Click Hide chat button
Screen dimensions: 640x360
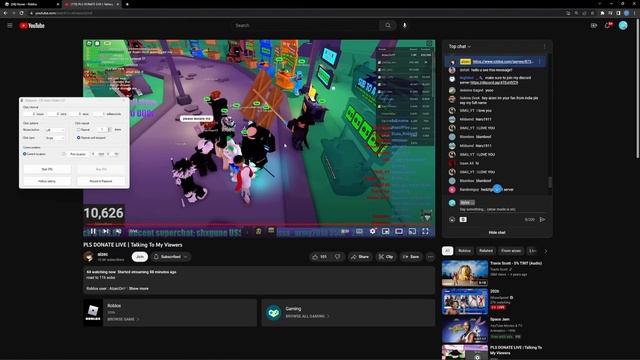coord(497,232)
